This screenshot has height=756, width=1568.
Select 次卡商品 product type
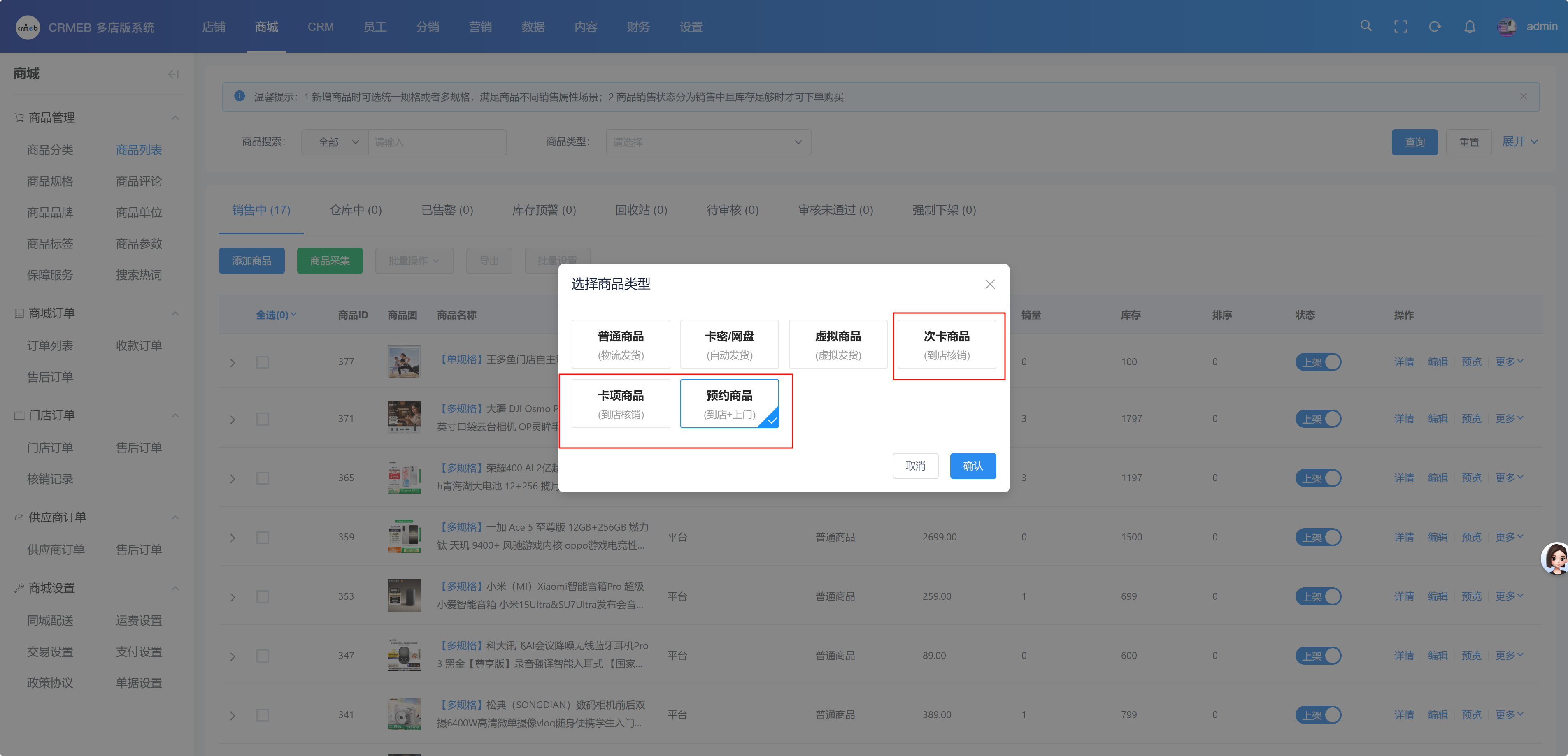[947, 344]
